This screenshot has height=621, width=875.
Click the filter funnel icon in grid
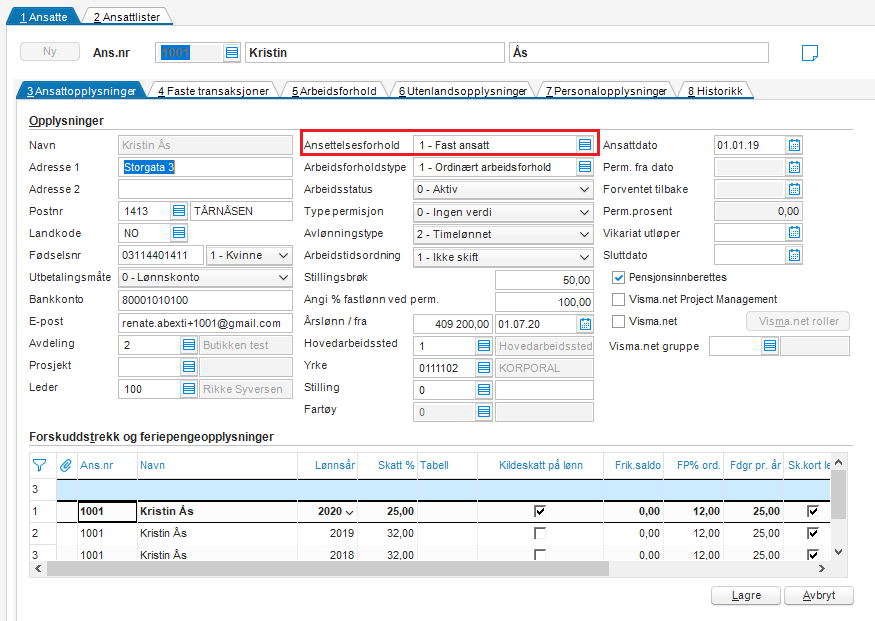(40, 465)
